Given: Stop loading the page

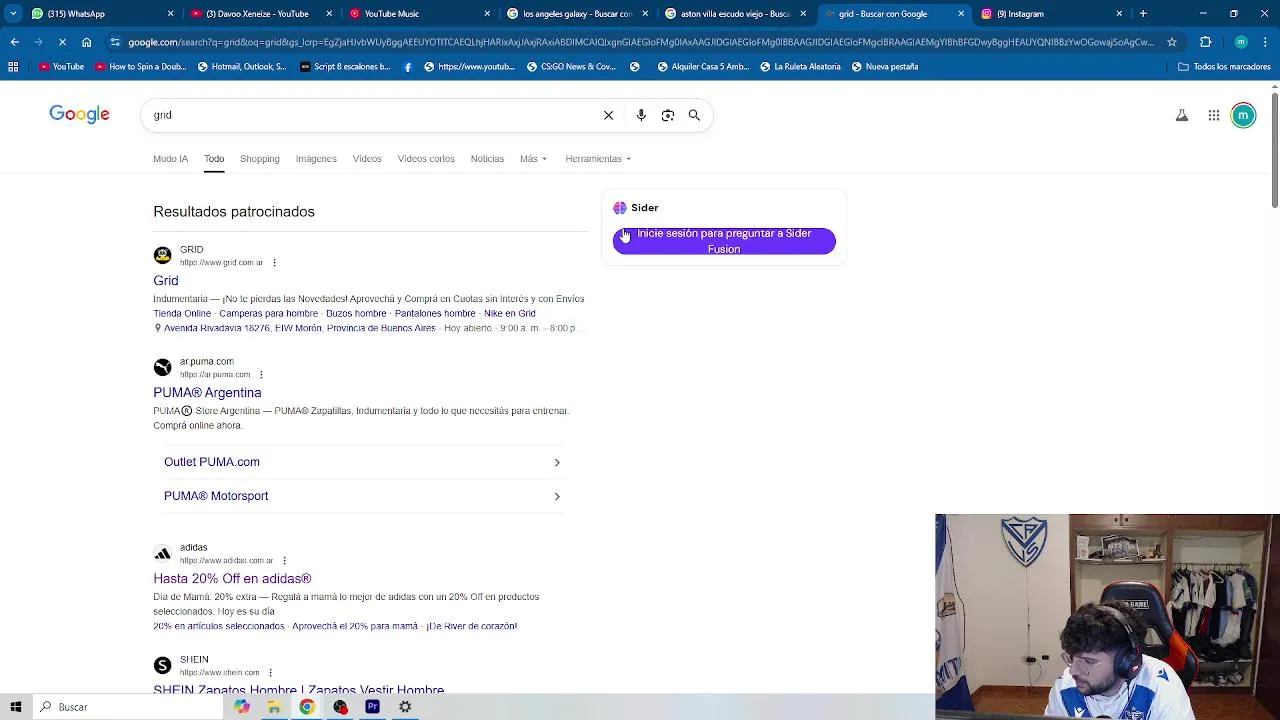Looking at the screenshot, I should (x=62, y=42).
